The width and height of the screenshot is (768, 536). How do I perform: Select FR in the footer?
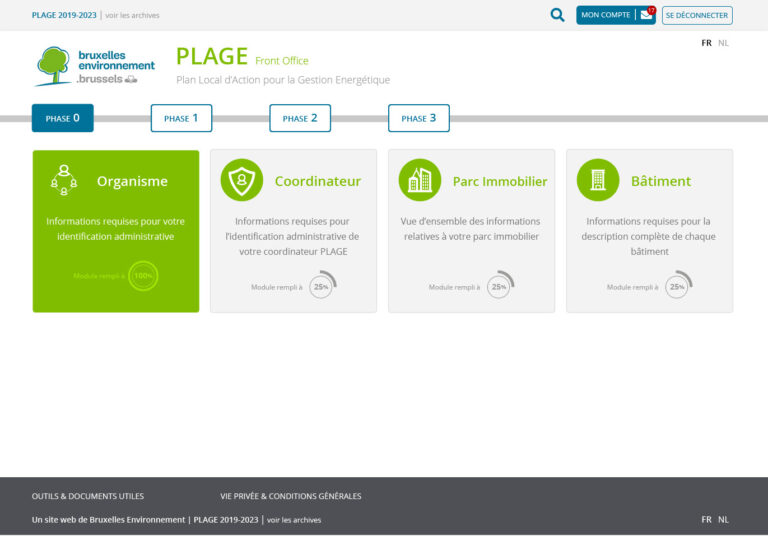tap(706, 519)
